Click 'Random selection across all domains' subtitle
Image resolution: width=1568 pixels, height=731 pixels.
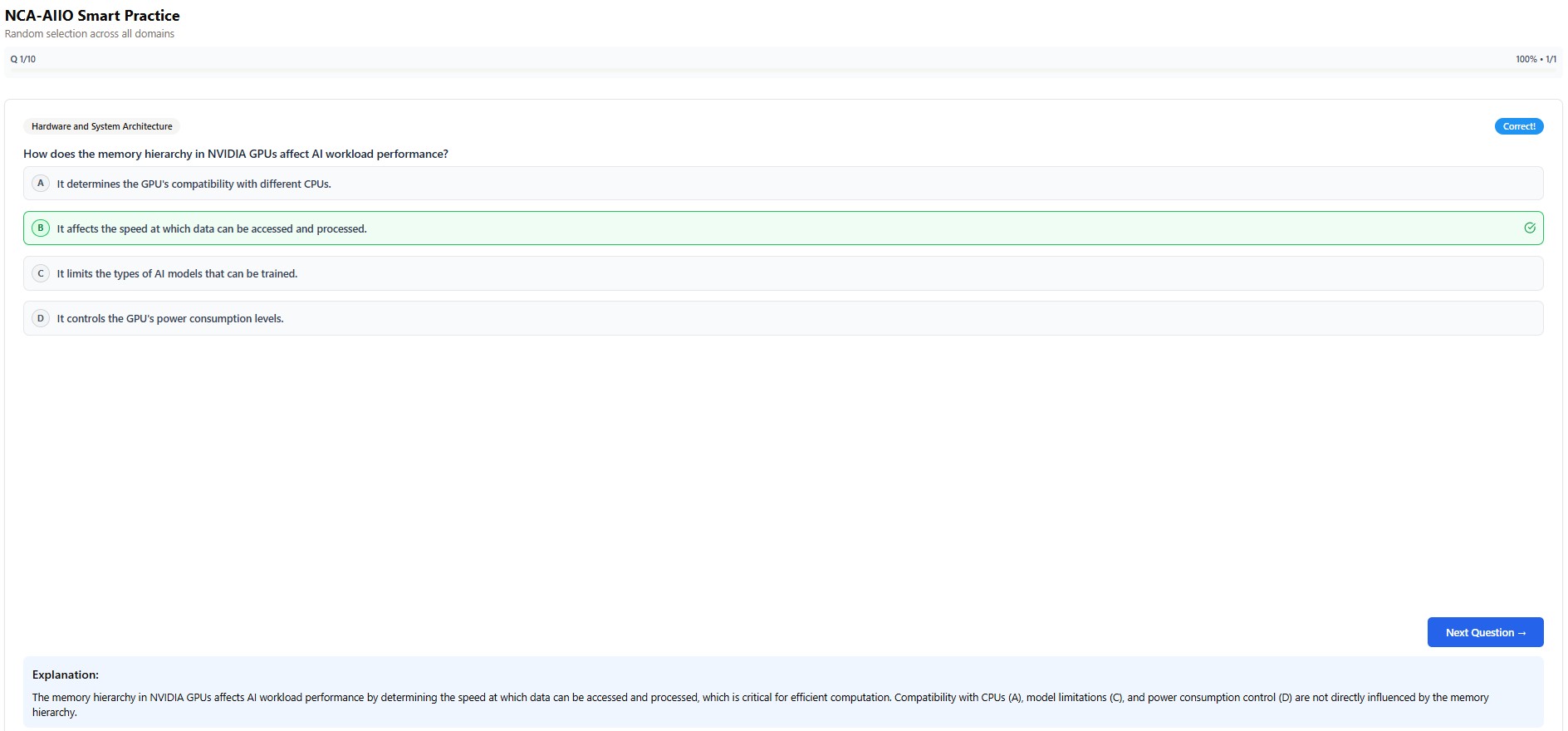[90, 34]
